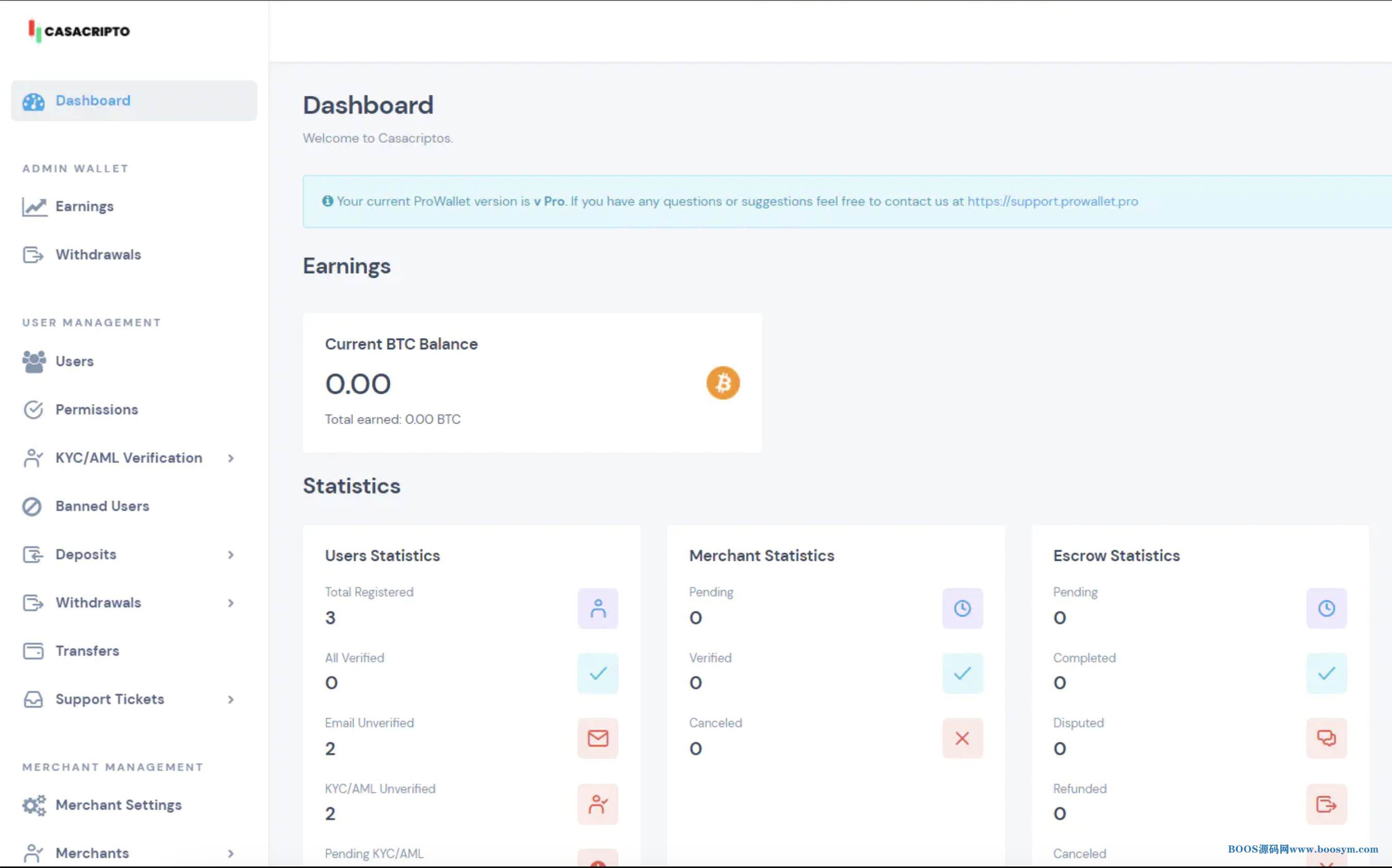The height and width of the screenshot is (868, 1392).
Task: Click the Permissions checkmark circle icon
Action: [x=34, y=410]
